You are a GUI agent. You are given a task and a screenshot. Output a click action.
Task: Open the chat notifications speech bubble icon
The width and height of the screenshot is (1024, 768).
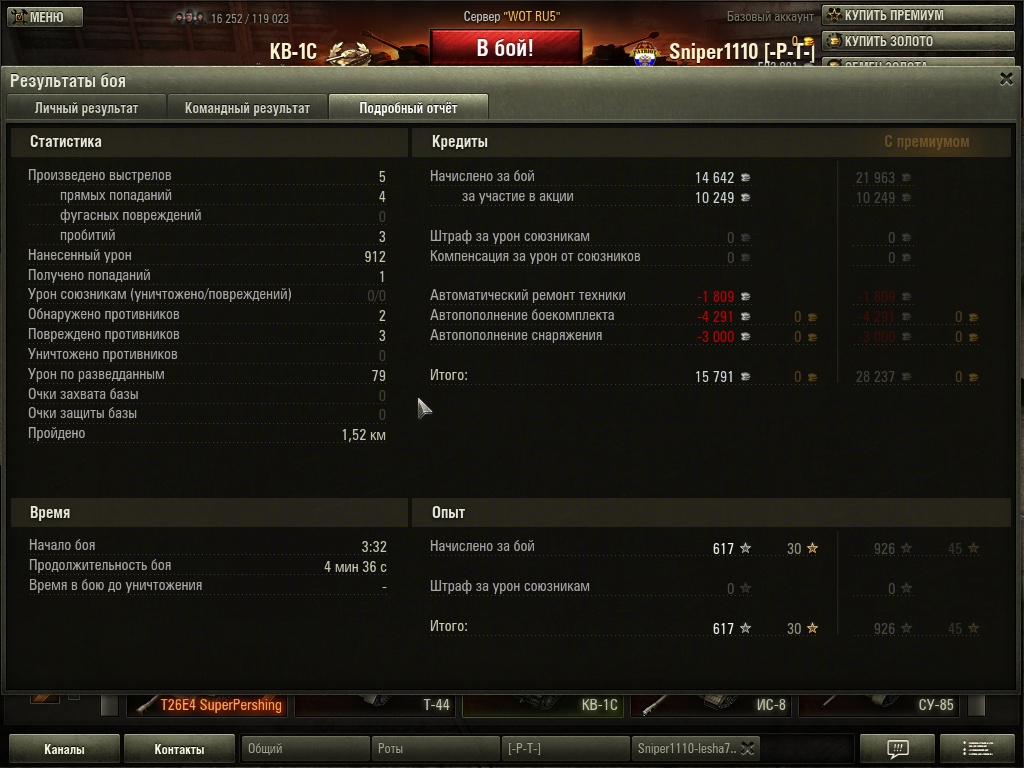pos(898,748)
